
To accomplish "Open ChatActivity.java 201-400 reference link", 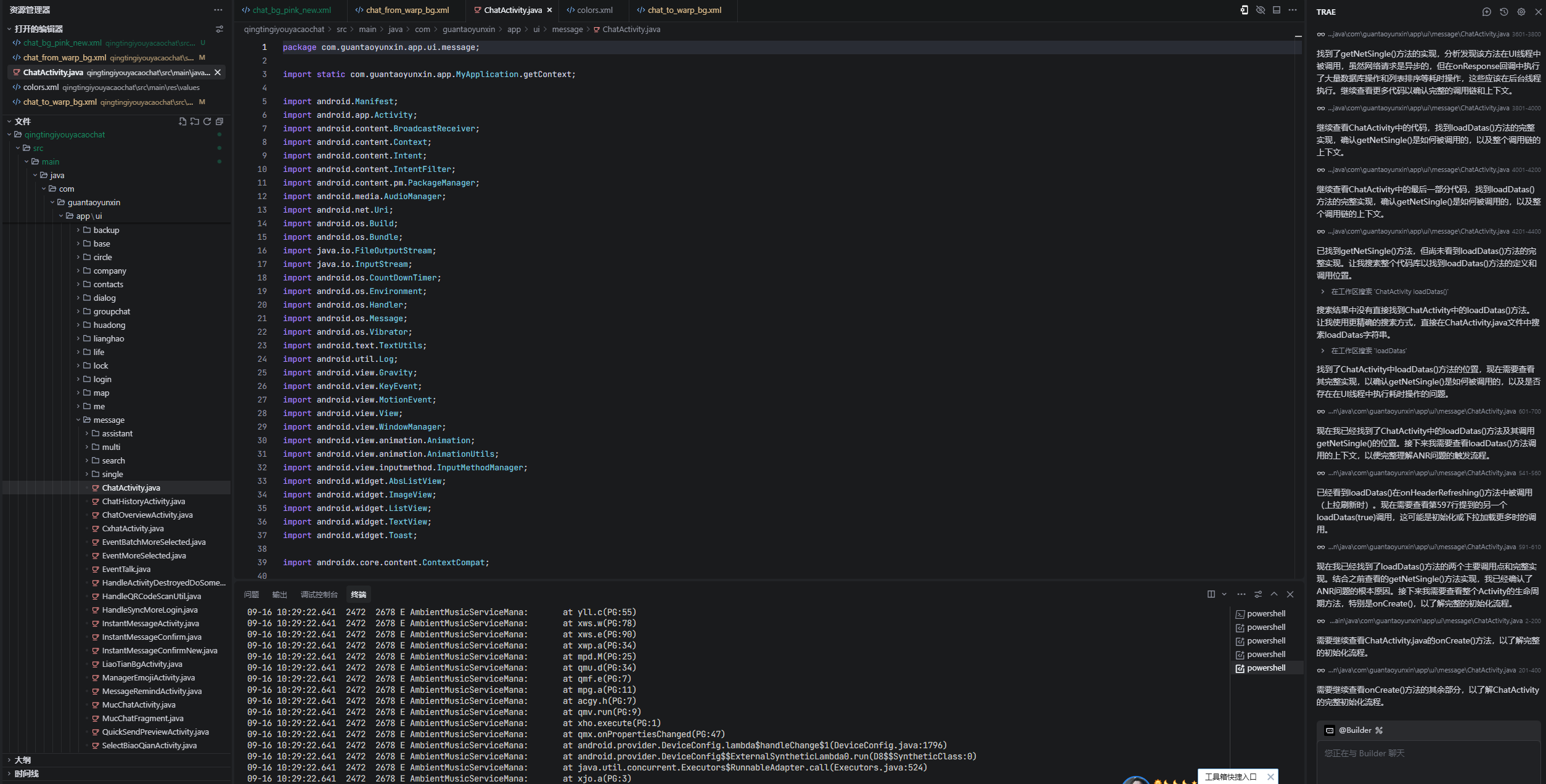I will click(1429, 670).
